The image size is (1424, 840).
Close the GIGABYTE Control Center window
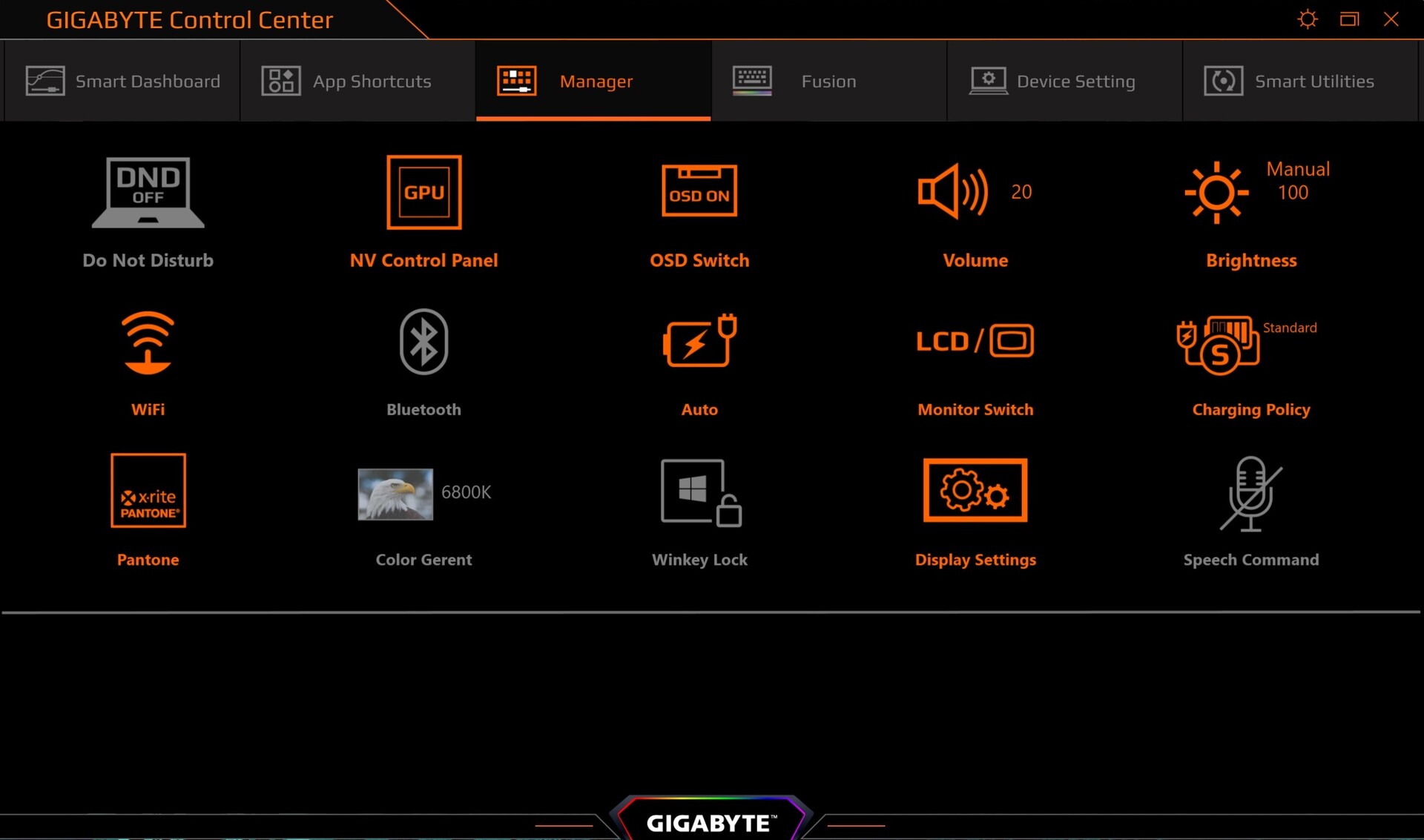pos(1391,19)
